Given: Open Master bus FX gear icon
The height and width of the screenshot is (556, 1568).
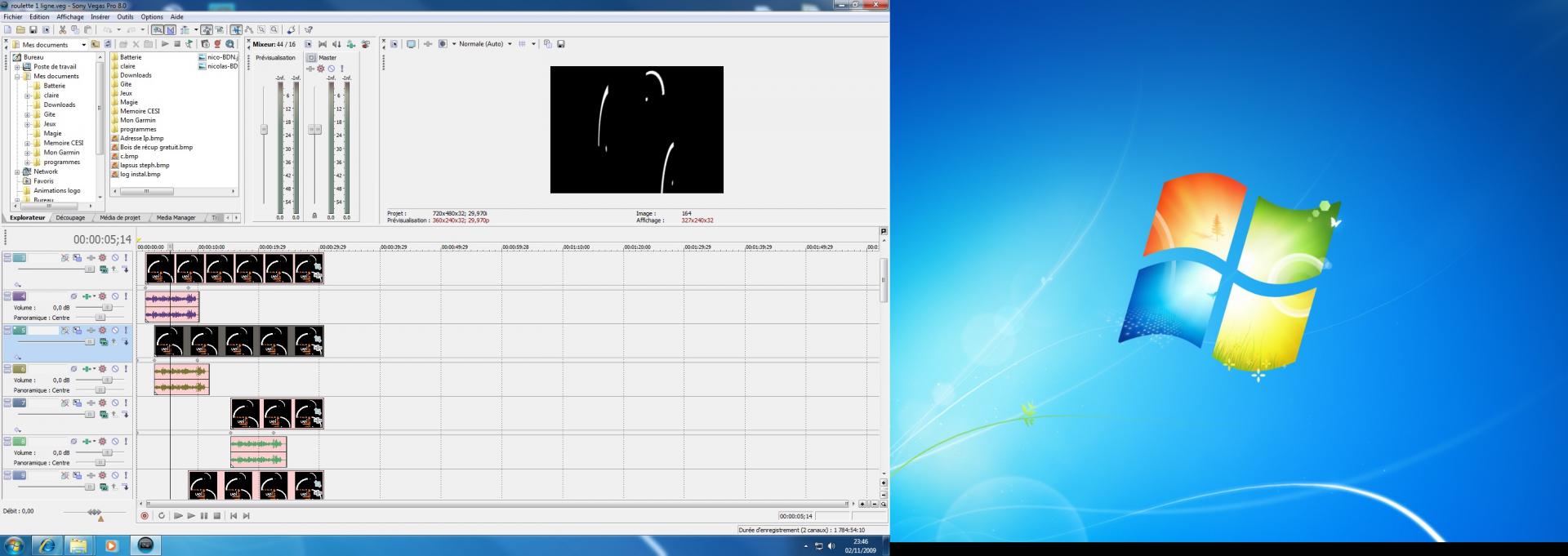Looking at the screenshot, I should tap(320, 69).
